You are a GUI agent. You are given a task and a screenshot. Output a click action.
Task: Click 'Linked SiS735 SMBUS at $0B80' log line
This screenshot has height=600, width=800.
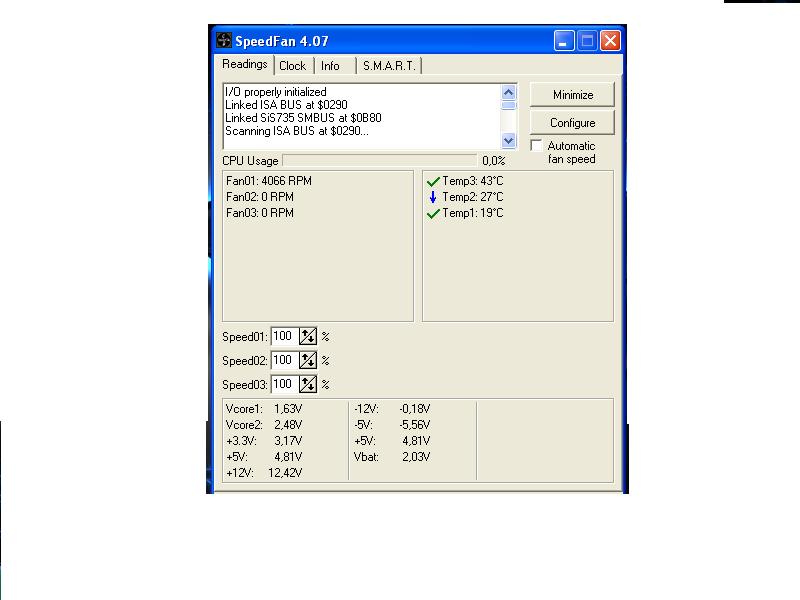(303, 118)
